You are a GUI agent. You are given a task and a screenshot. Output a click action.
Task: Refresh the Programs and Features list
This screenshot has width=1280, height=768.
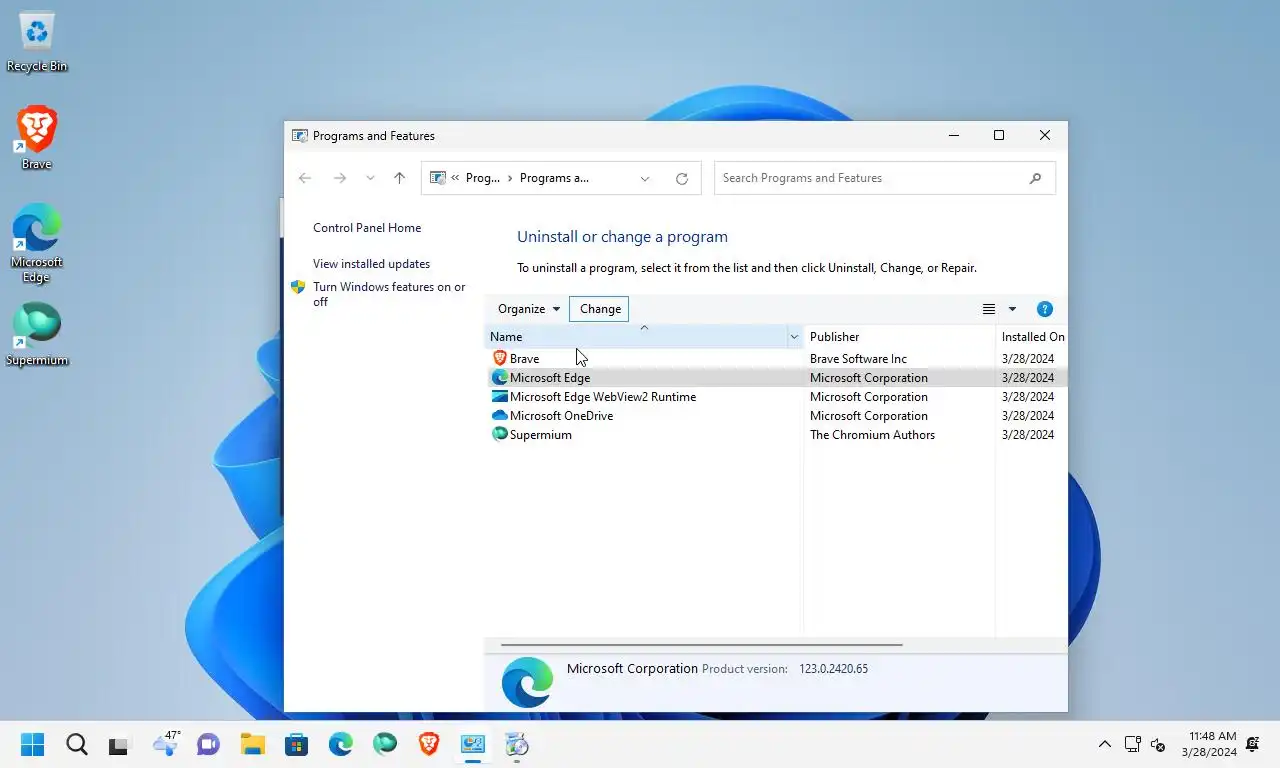pyautogui.click(x=682, y=179)
